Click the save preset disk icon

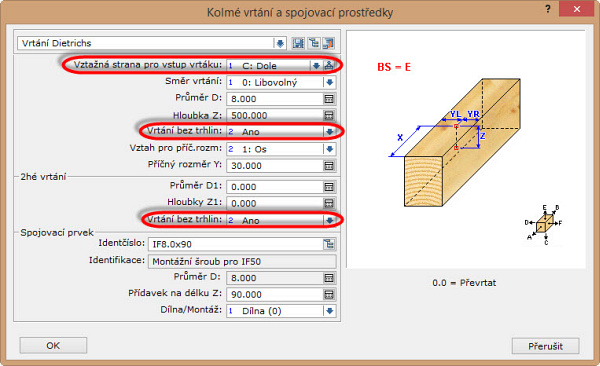click(x=298, y=43)
